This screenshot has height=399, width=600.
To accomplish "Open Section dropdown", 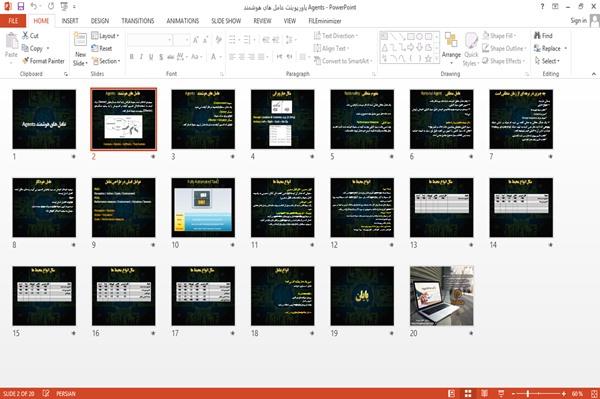I will tap(106, 61).
